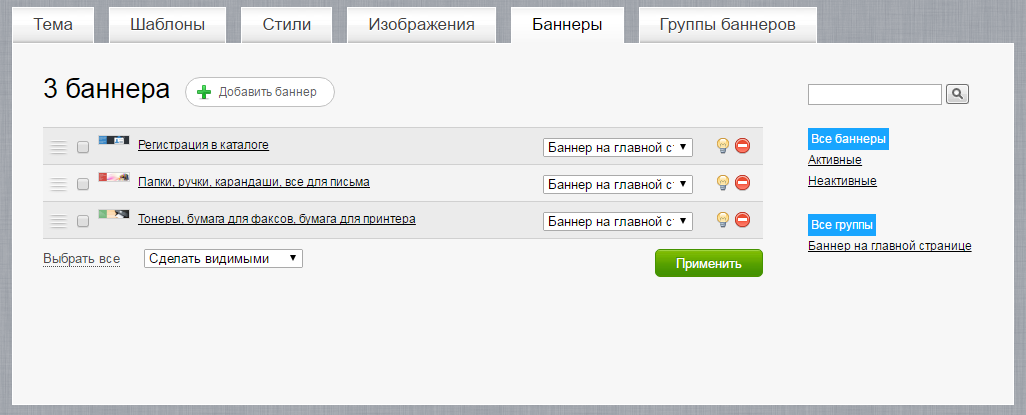This screenshot has height=415, width=1026.
Task: Click drag handle of Тонеры banner row
Action: pyautogui.click(x=59, y=221)
